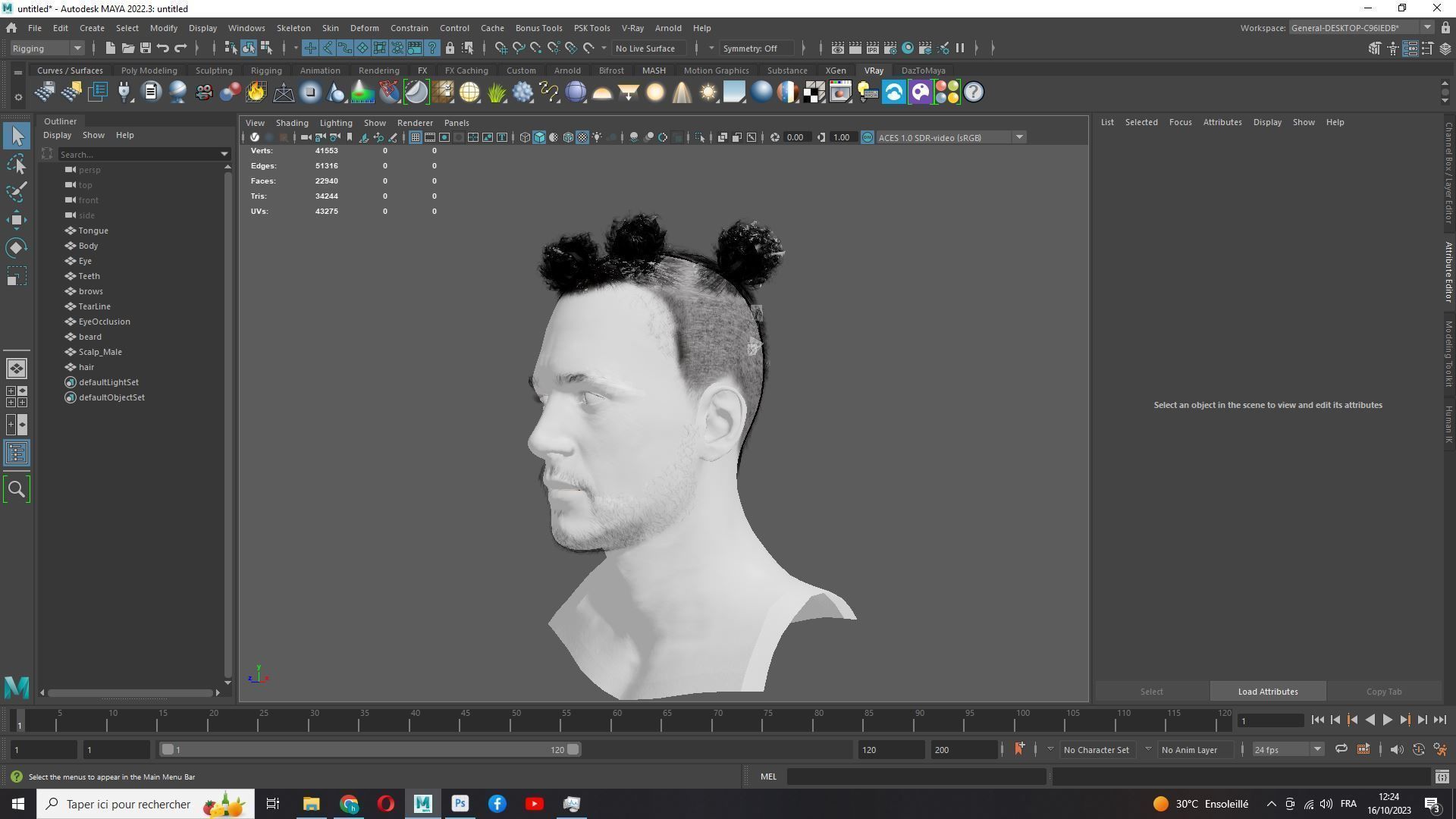Open Photoshop from the Windows taskbar
1456x819 pixels.
pyautogui.click(x=460, y=804)
